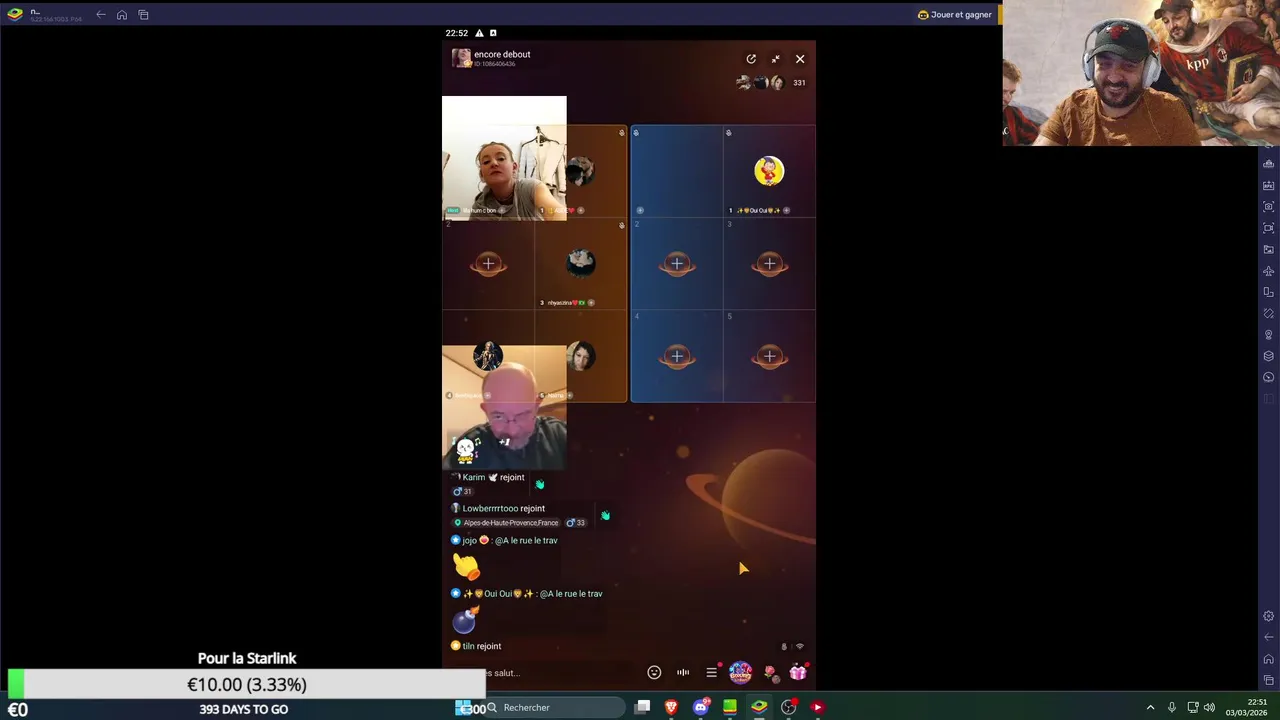The height and width of the screenshot is (720, 1280).
Task: Click Install APK icon in BlueStacks sidebar
Action: pos(1269,185)
